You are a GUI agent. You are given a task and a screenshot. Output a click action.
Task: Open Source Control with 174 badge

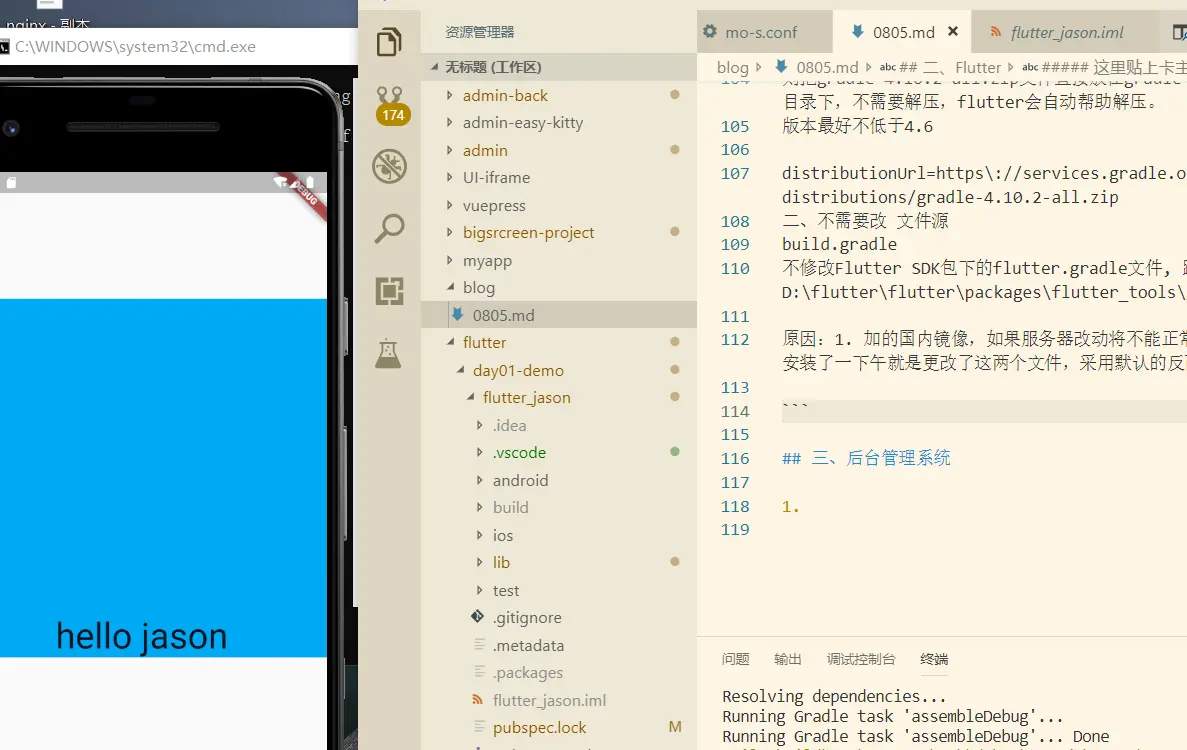(x=391, y=104)
